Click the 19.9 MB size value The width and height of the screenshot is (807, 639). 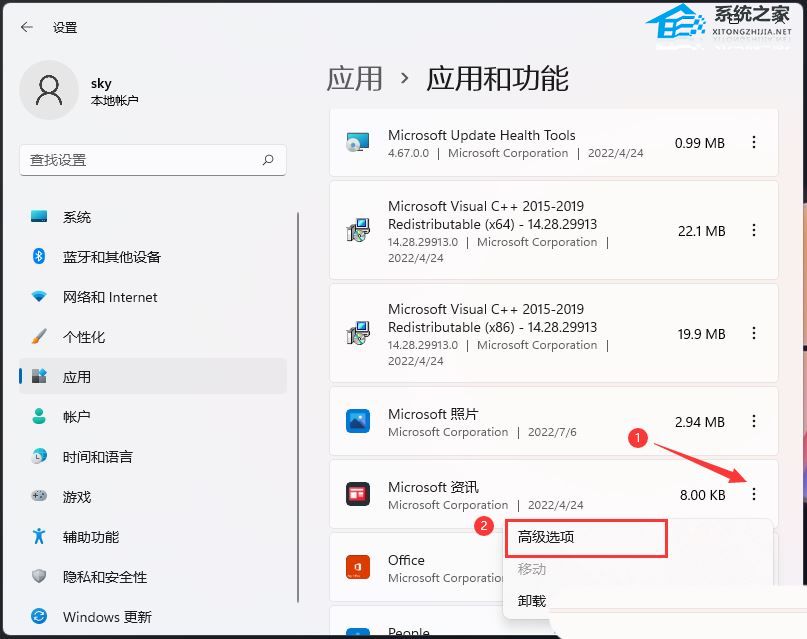(701, 334)
